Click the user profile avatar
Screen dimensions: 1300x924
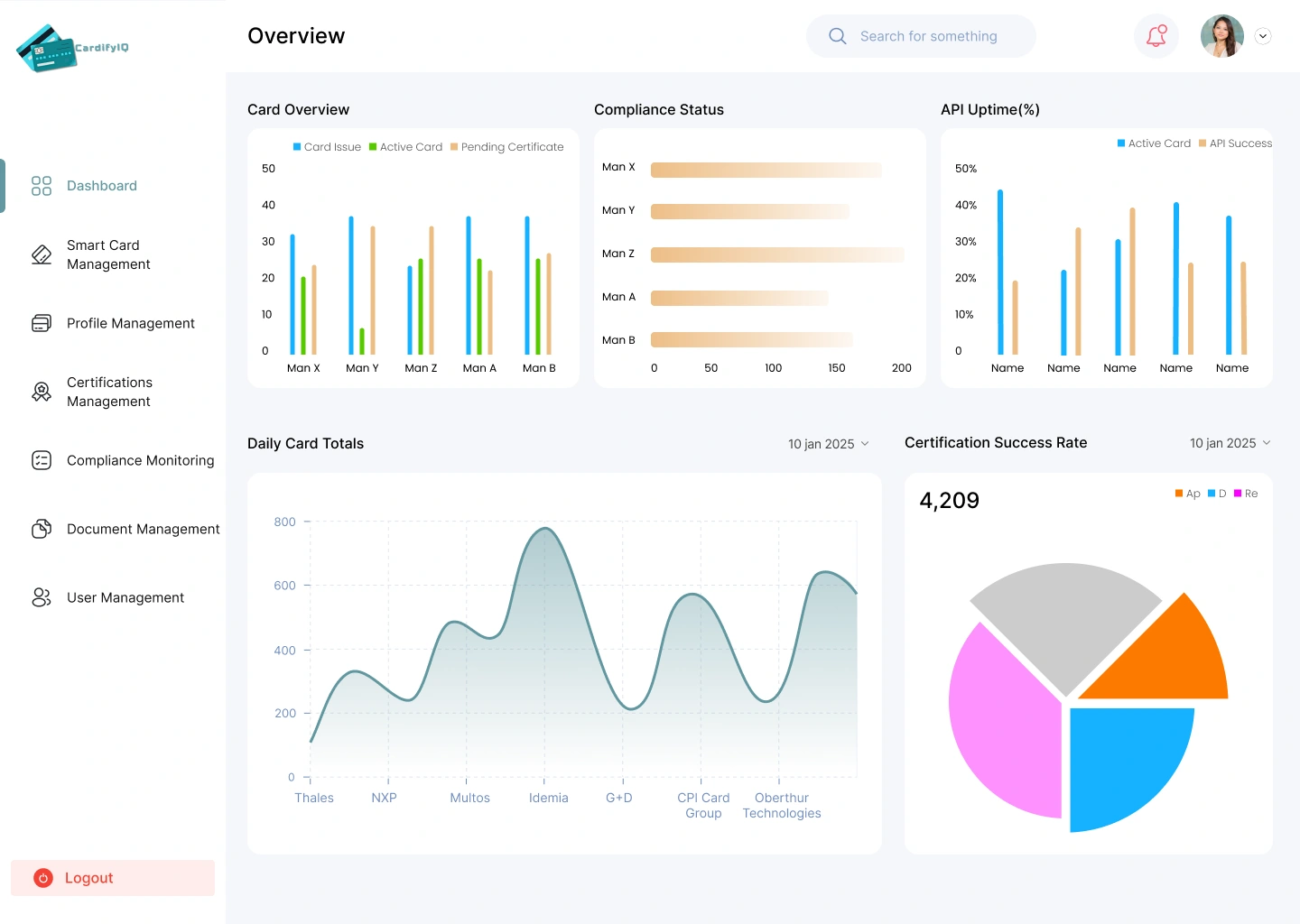click(1222, 36)
